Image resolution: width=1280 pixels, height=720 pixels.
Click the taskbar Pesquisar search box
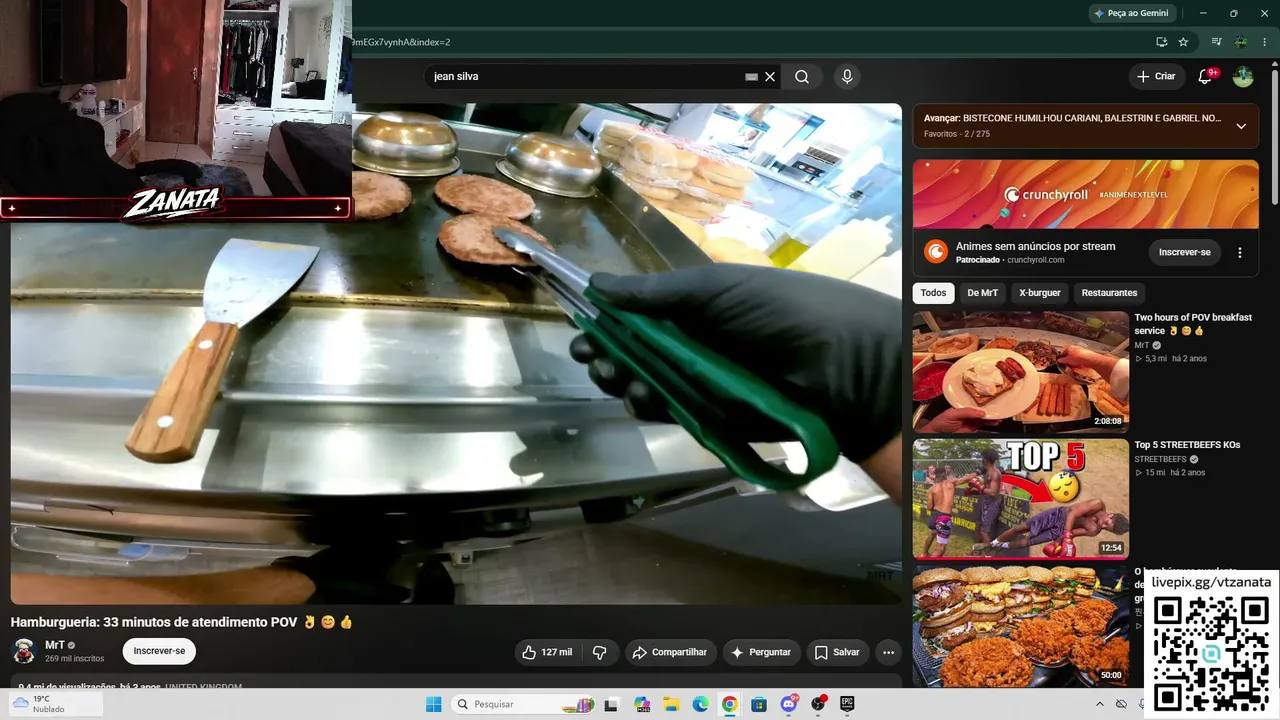[x=523, y=704]
